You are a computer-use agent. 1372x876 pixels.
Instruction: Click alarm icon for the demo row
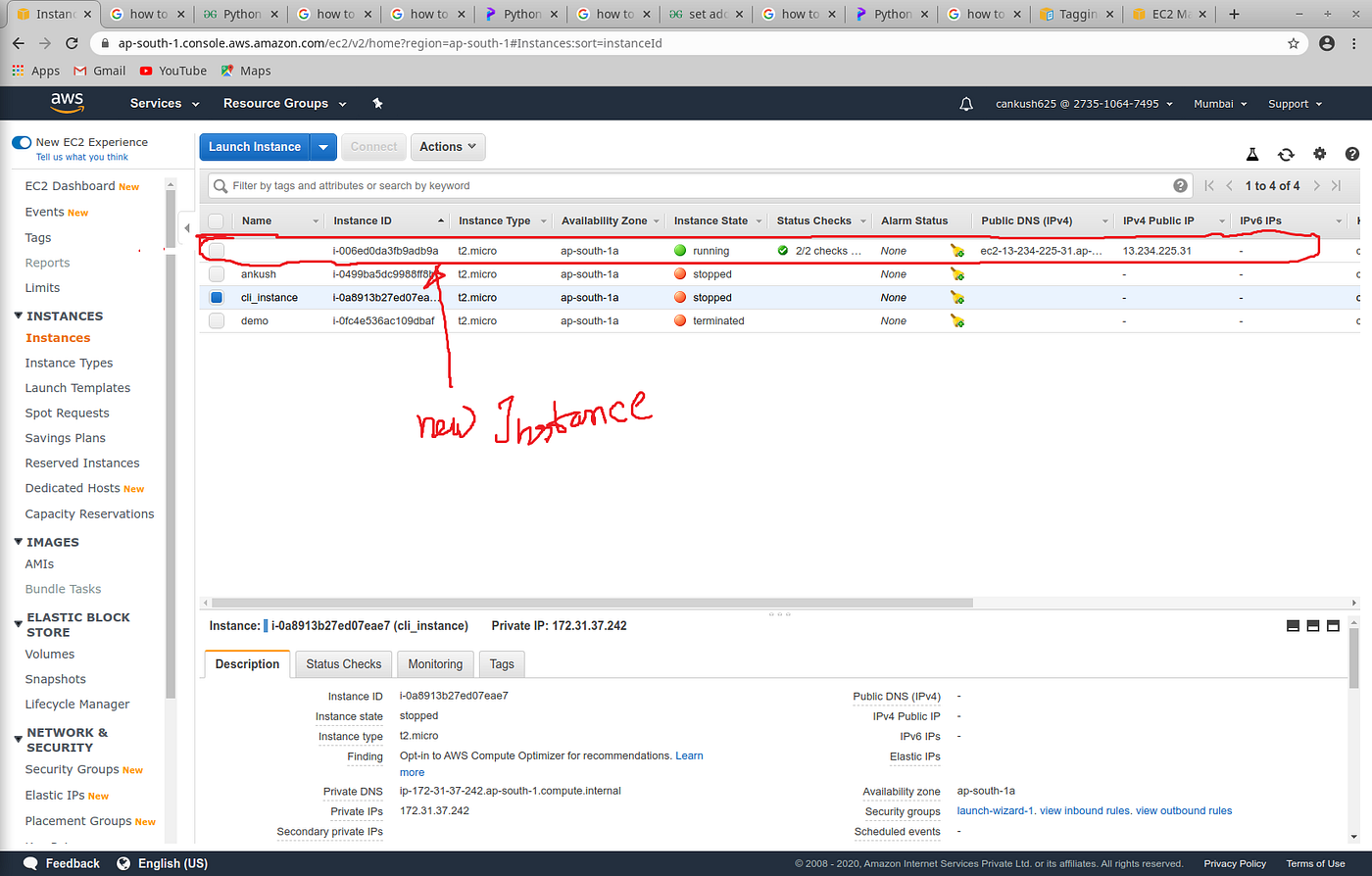click(x=957, y=320)
